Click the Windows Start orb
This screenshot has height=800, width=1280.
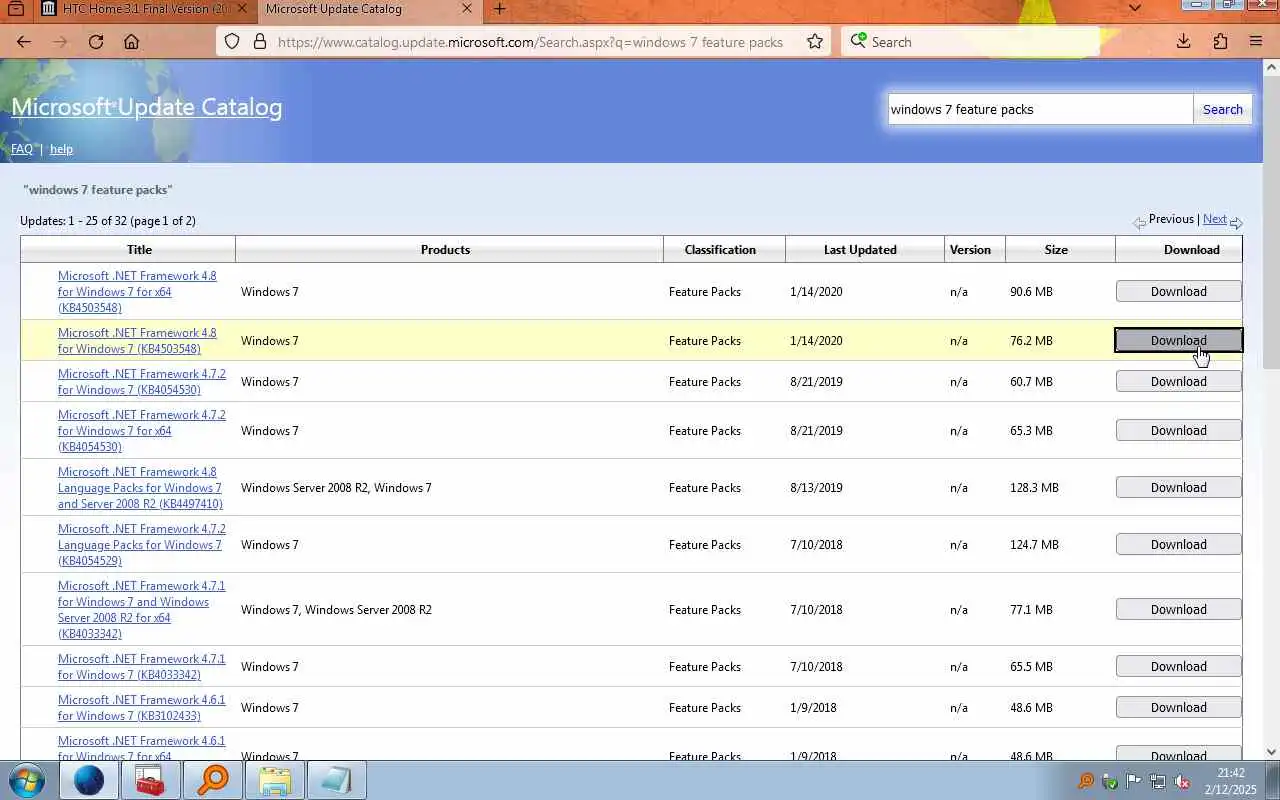[25, 780]
